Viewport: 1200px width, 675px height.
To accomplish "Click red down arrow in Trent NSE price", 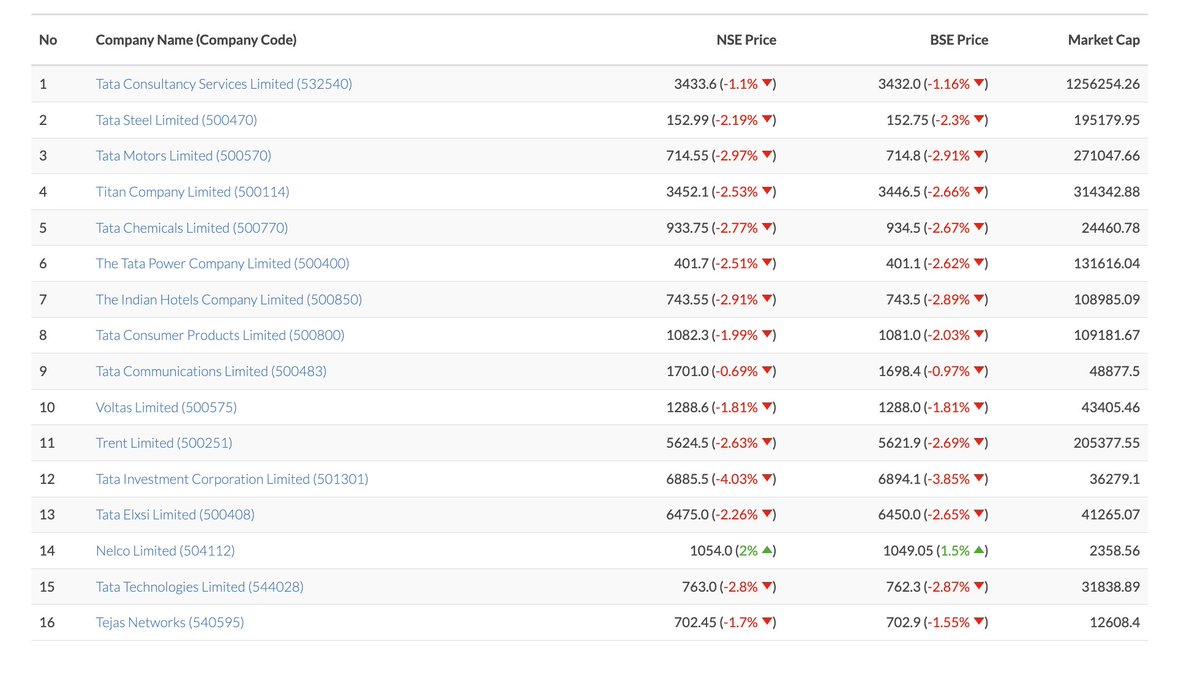I will [x=767, y=443].
